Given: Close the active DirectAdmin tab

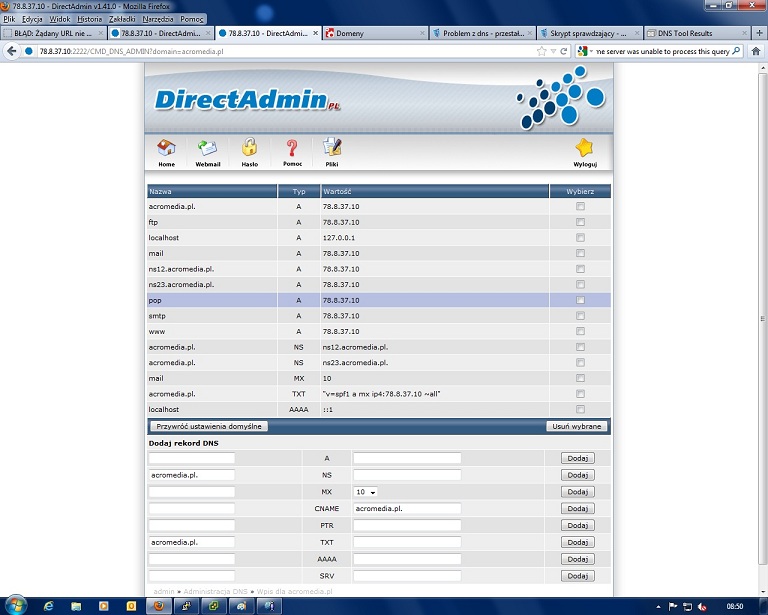Looking at the screenshot, I should (315, 33).
